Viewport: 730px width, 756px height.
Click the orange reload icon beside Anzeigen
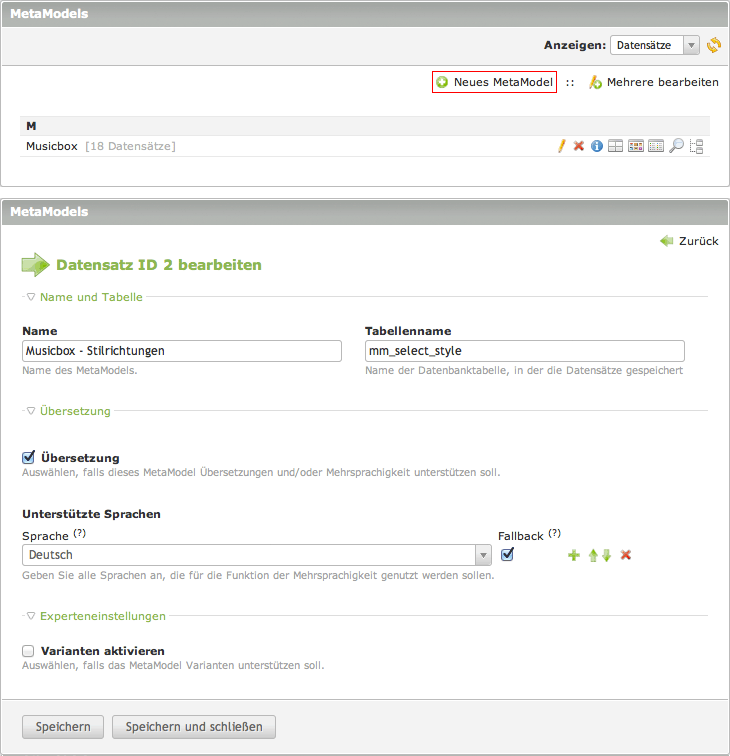[x=713, y=45]
